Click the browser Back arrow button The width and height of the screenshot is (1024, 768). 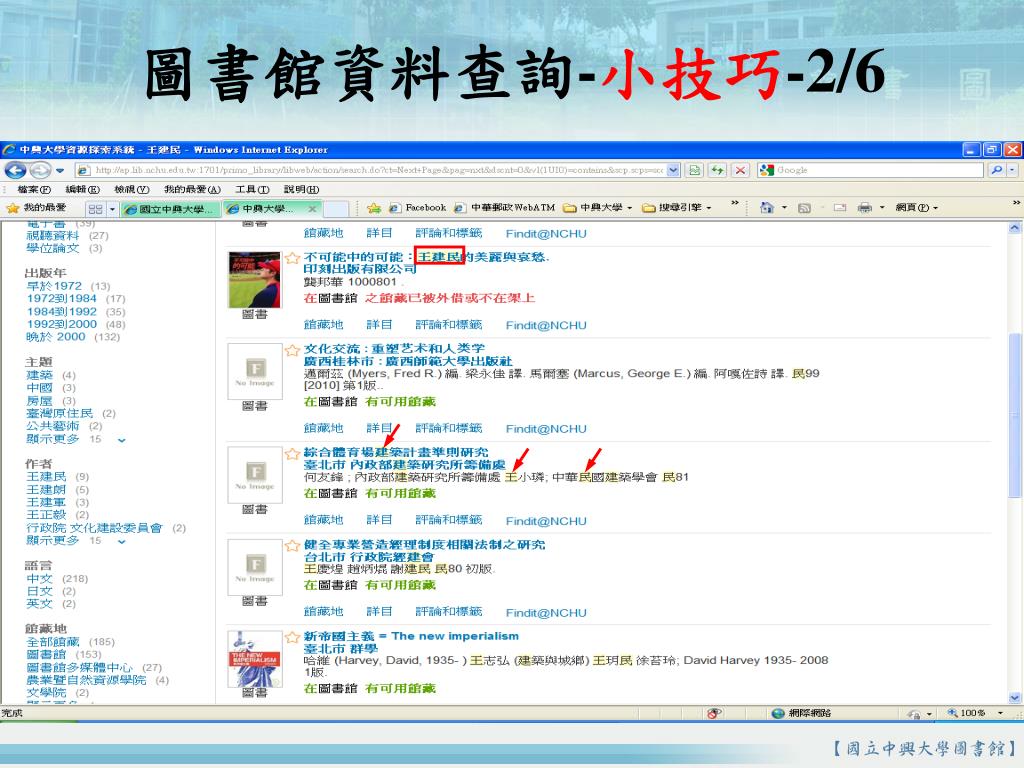click(x=16, y=170)
